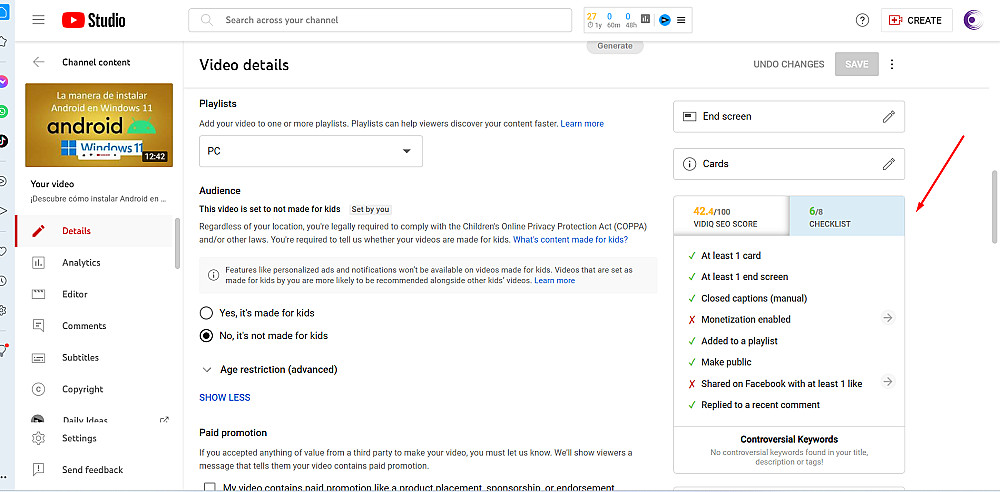This screenshot has height=492, width=1000.
Task: Edit the End screen with pencil icon
Action: tap(888, 117)
